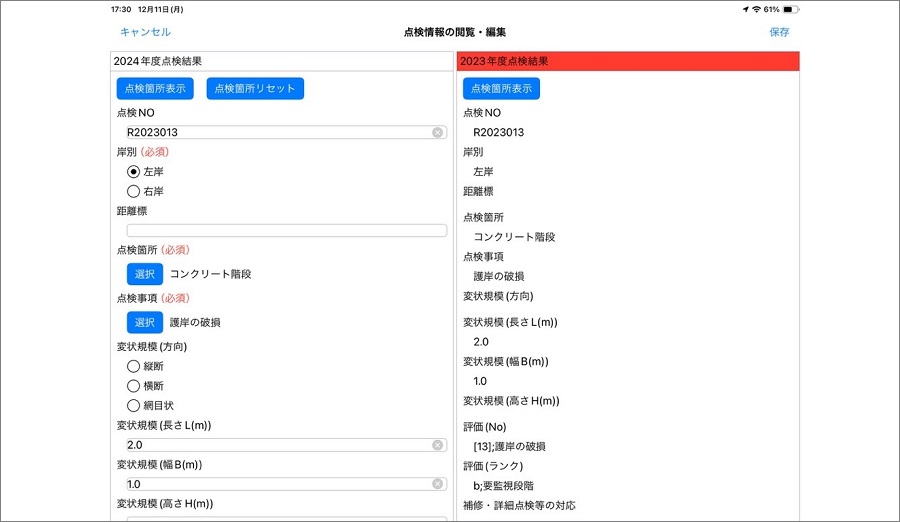
Task: Tap コンクリート階段 beside 選択 button
Action: 211,274
